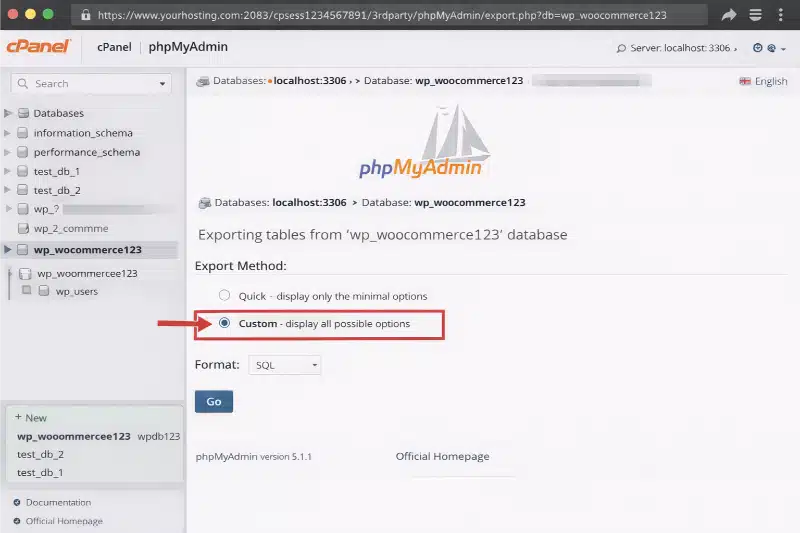Expand the test_db_1 tree node
Viewport: 800px width, 533px height.
click(7, 171)
